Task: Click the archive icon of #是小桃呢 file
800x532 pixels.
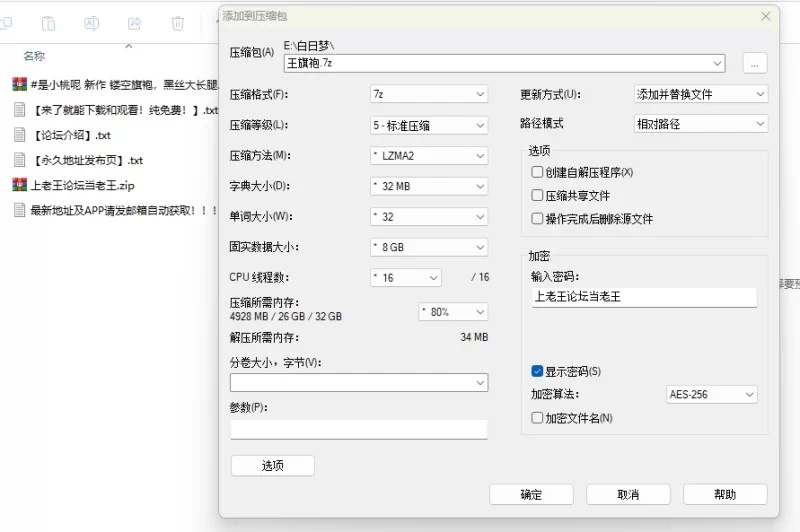Action: (x=19, y=84)
